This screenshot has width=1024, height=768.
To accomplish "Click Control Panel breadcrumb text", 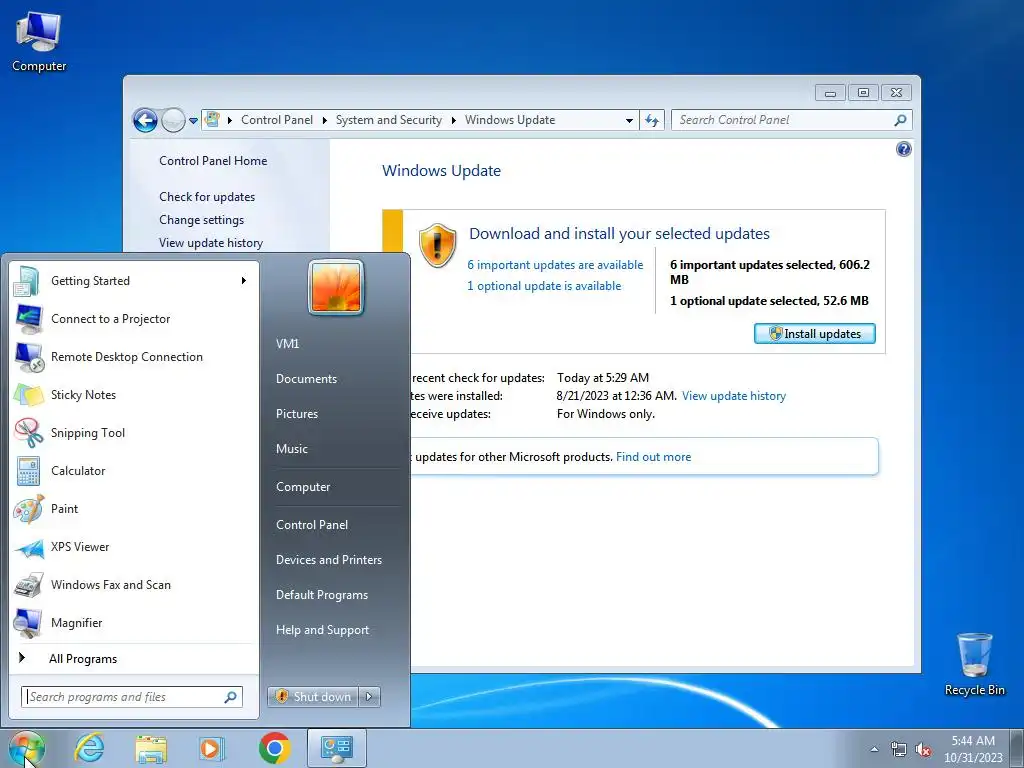I will coord(277,120).
